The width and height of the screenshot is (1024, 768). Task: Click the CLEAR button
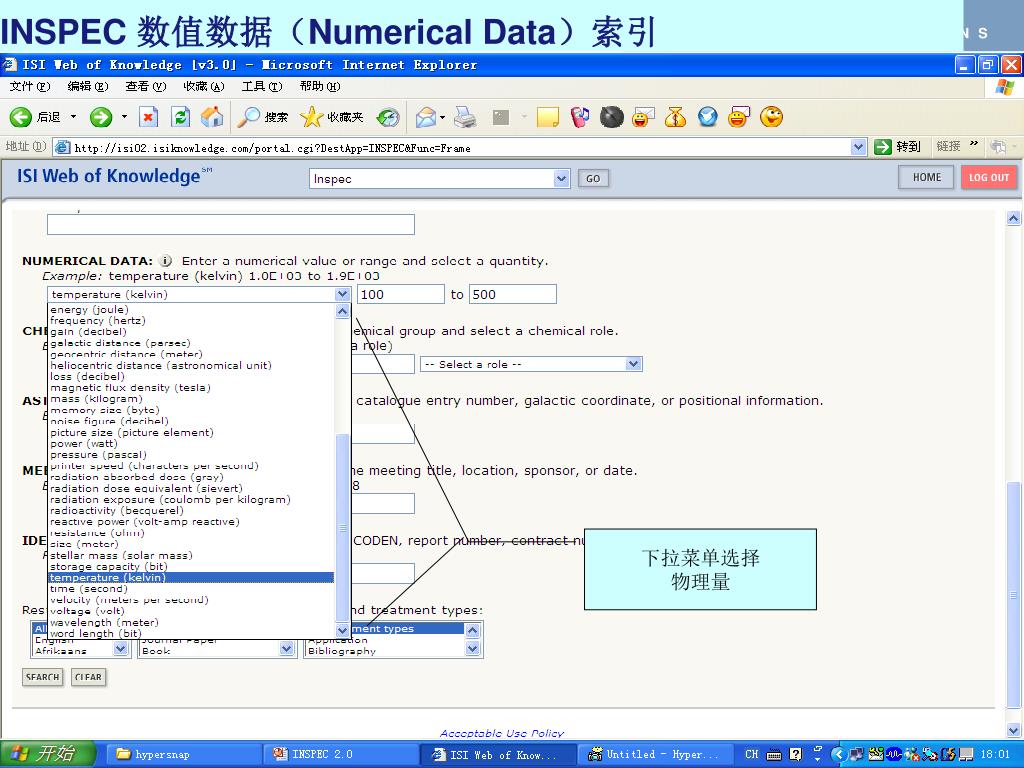pos(88,677)
